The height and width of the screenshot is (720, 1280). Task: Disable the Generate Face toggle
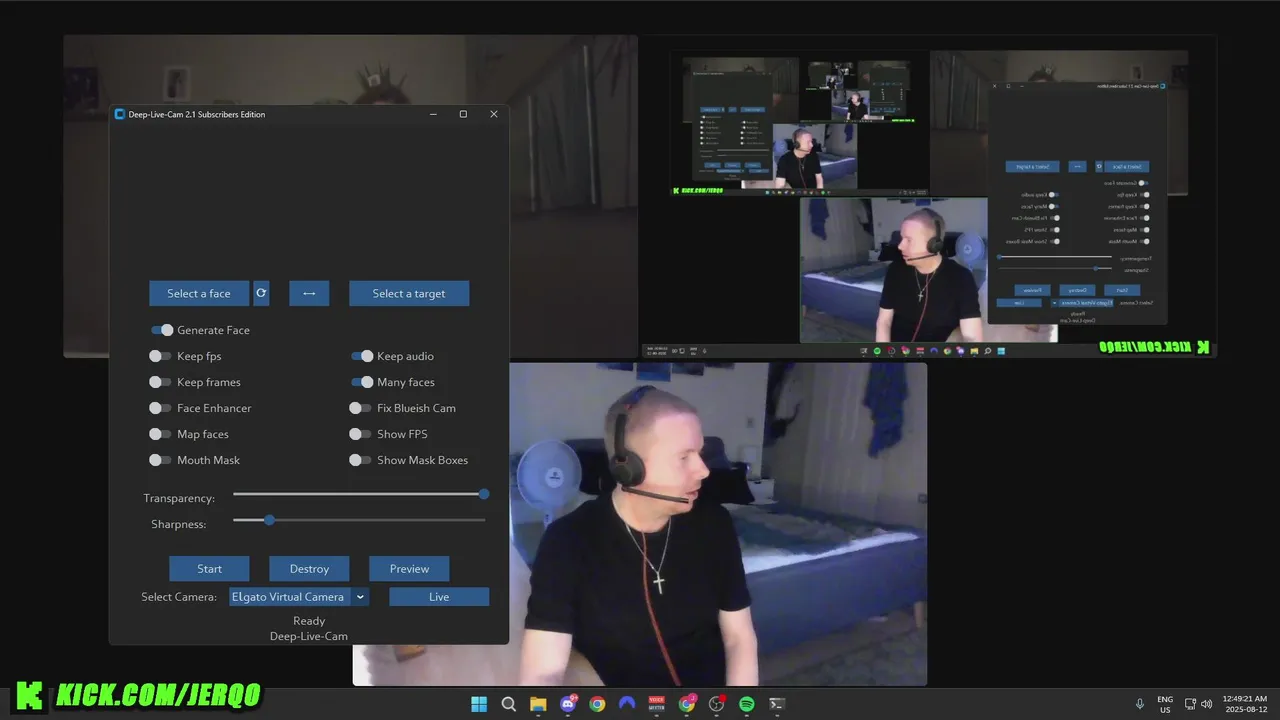coord(162,330)
